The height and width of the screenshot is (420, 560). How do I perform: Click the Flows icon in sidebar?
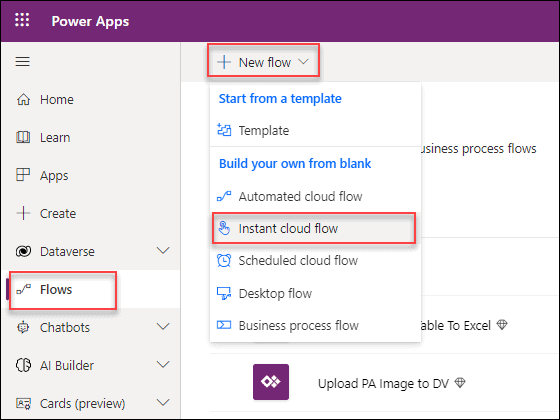click(x=24, y=289)
